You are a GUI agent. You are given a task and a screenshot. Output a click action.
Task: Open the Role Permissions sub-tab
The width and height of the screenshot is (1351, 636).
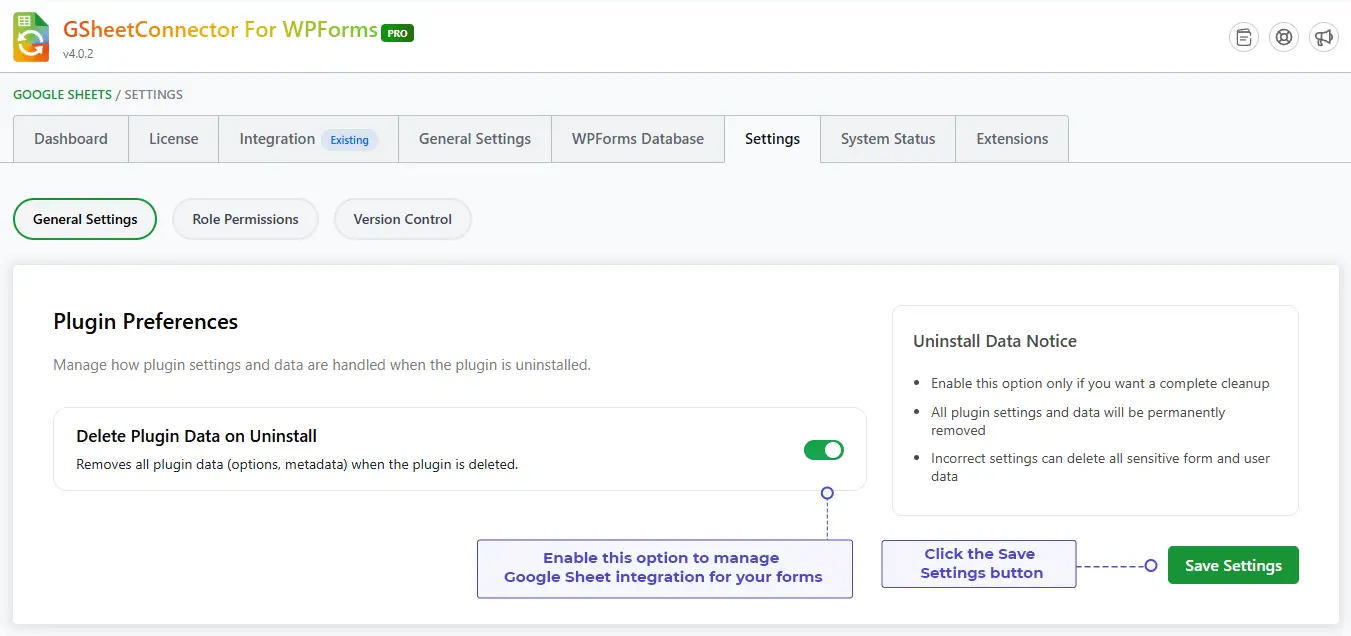pos(245,219)
